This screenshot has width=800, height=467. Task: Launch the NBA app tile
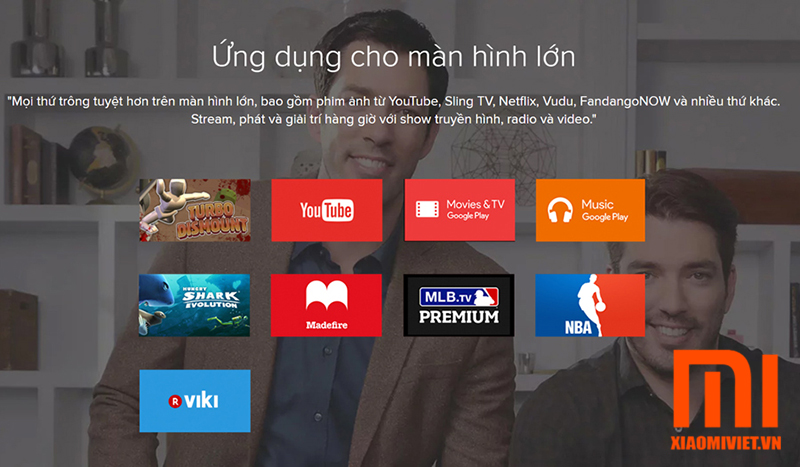pyautogui.click(x=590, y=305)
